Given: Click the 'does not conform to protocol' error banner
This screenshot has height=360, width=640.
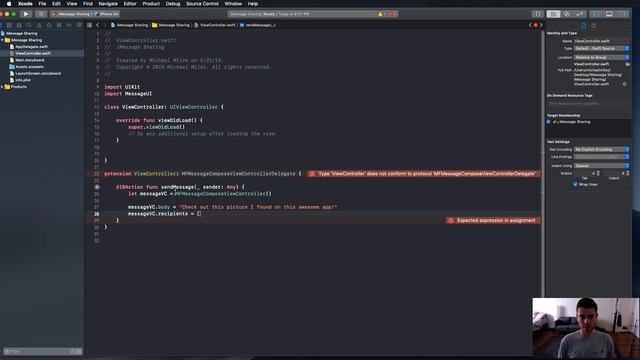Looking at the screenshot, I should coord(424,174).
